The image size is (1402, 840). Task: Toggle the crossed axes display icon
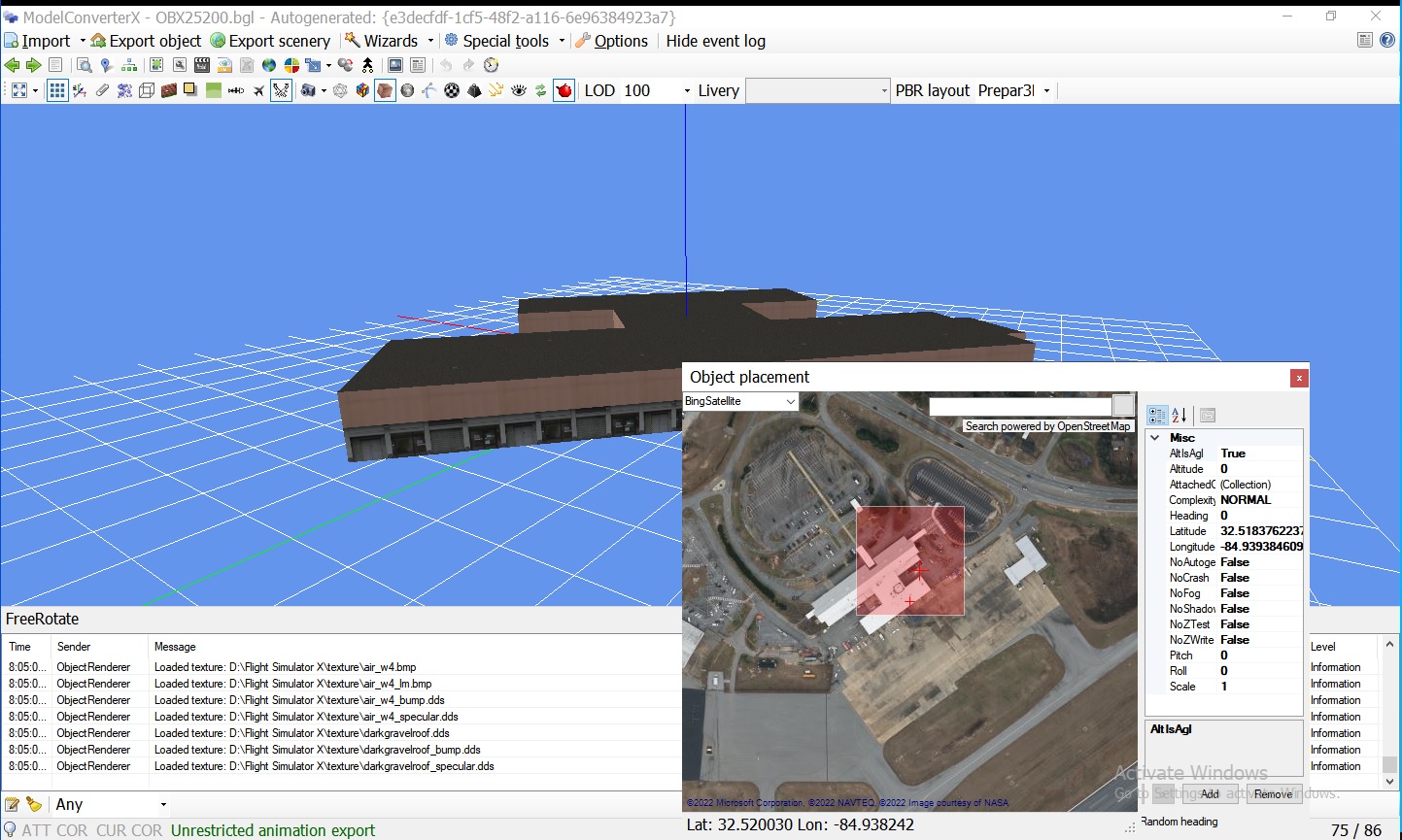[x=280, y=89]
